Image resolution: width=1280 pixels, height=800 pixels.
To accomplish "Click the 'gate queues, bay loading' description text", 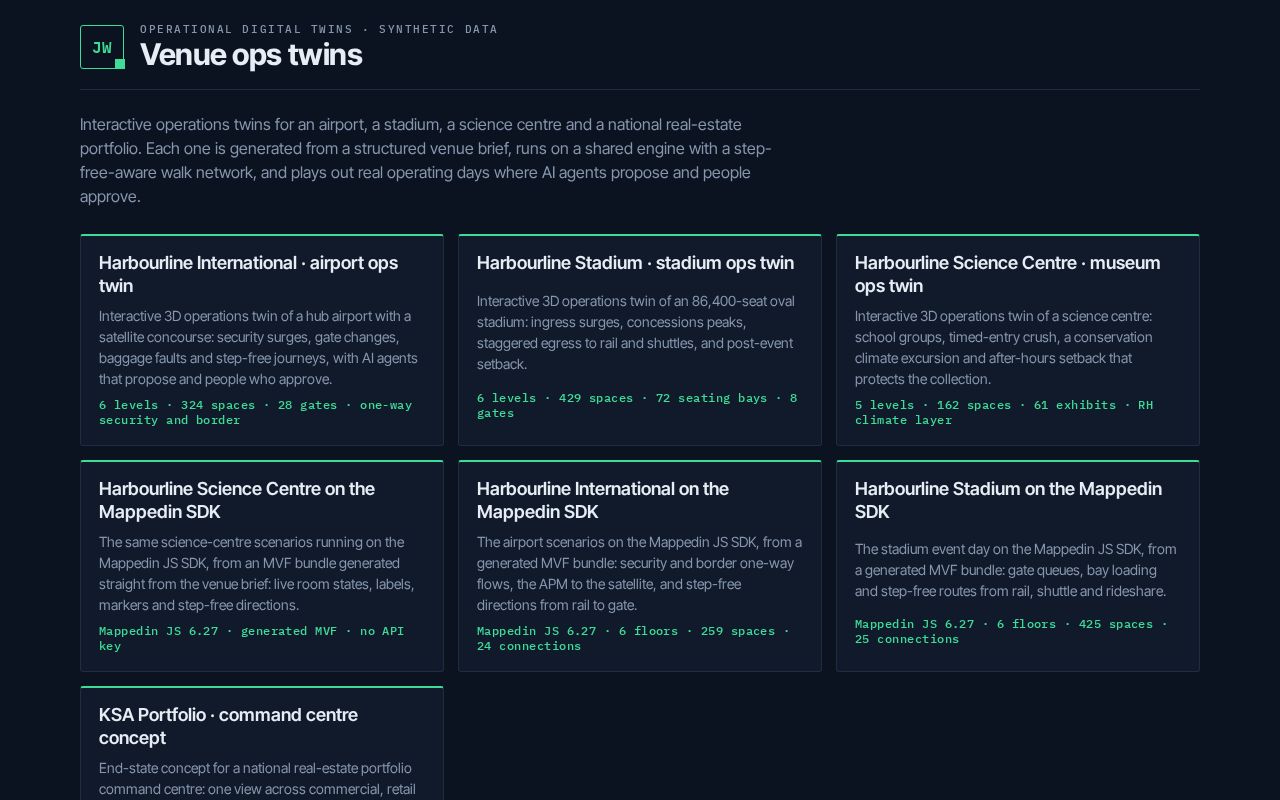I will click(1016, 570).
